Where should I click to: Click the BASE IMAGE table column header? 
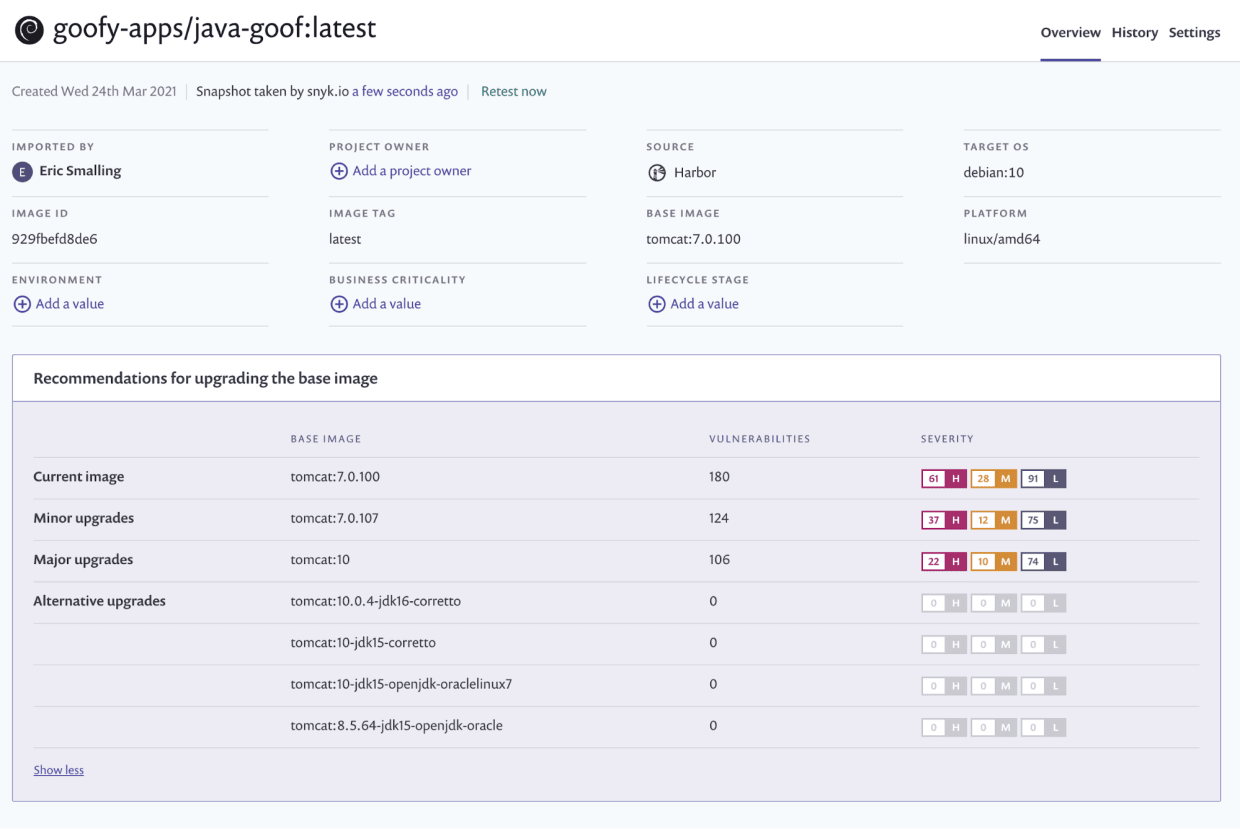[326, 439]
